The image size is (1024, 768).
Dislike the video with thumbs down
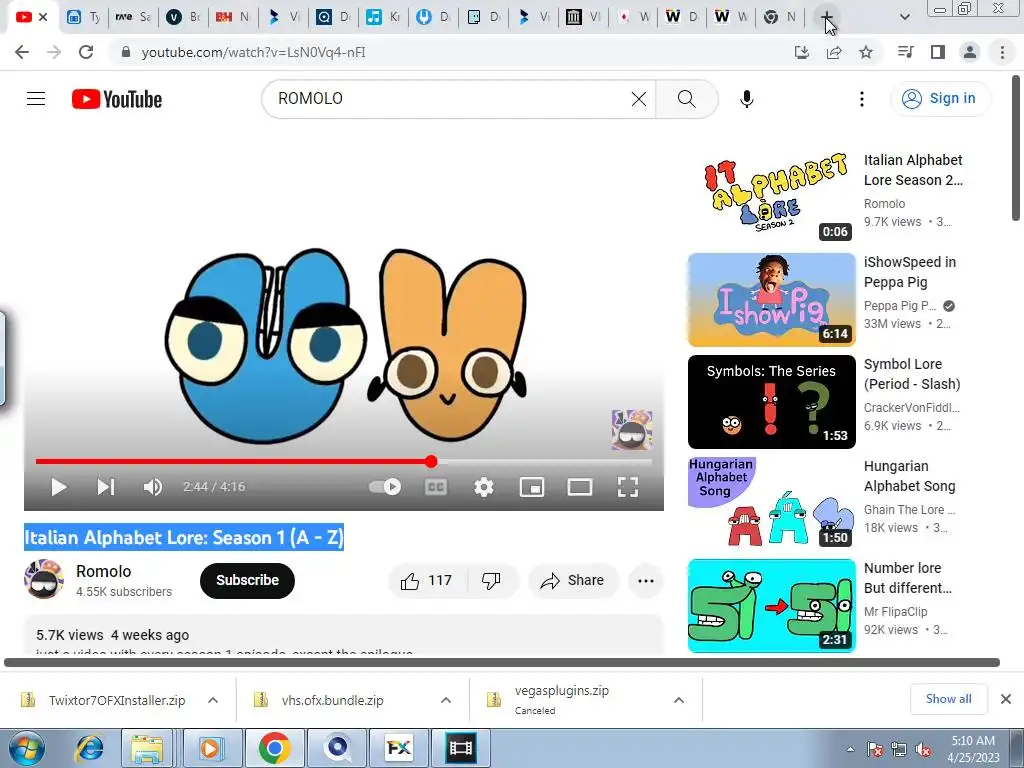pyautogui.click(x=491, y=581)
